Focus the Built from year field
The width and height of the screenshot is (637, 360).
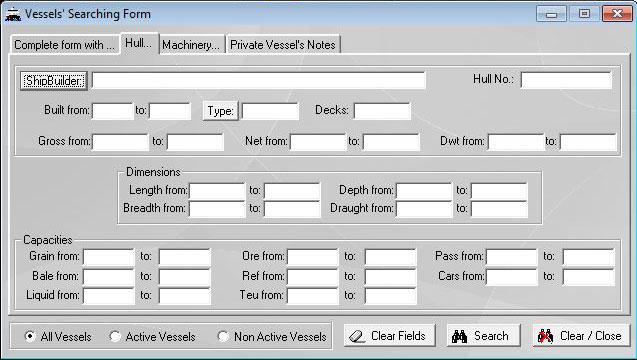(113, 111)
